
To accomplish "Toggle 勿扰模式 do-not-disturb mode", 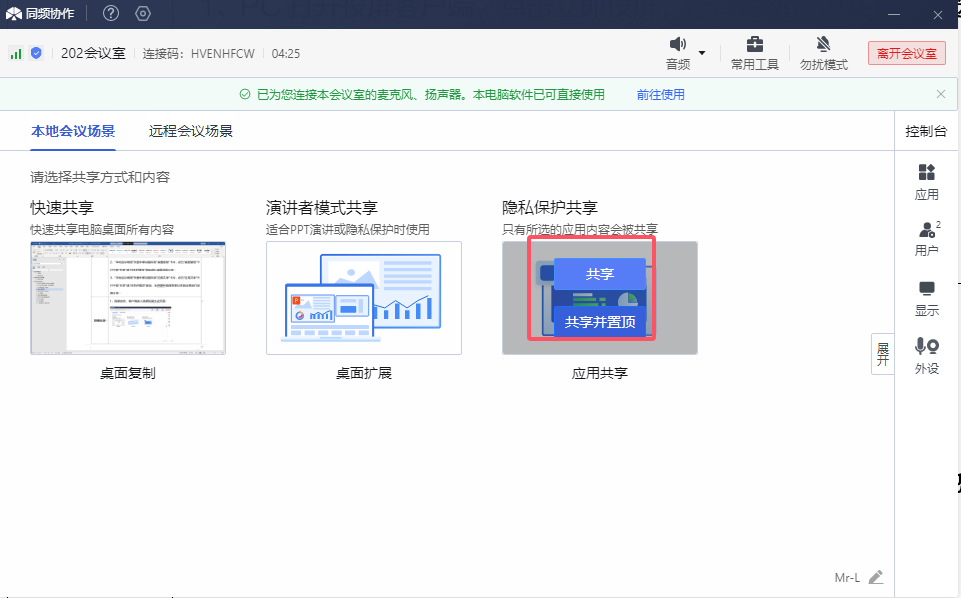I will pos(824,45).
